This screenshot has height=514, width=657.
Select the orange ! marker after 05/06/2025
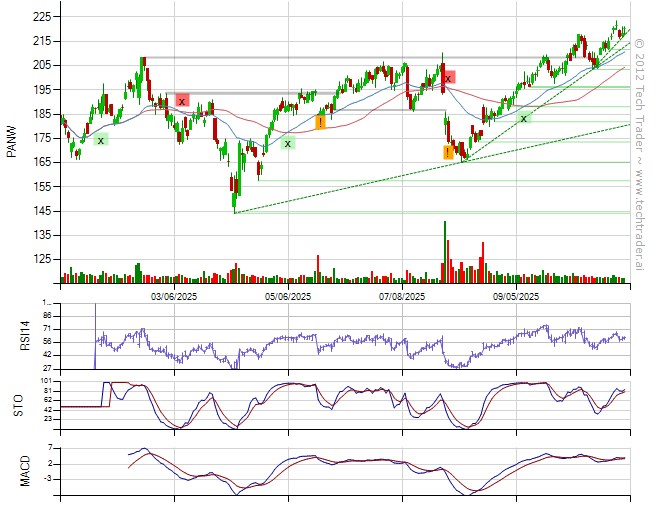320,122
